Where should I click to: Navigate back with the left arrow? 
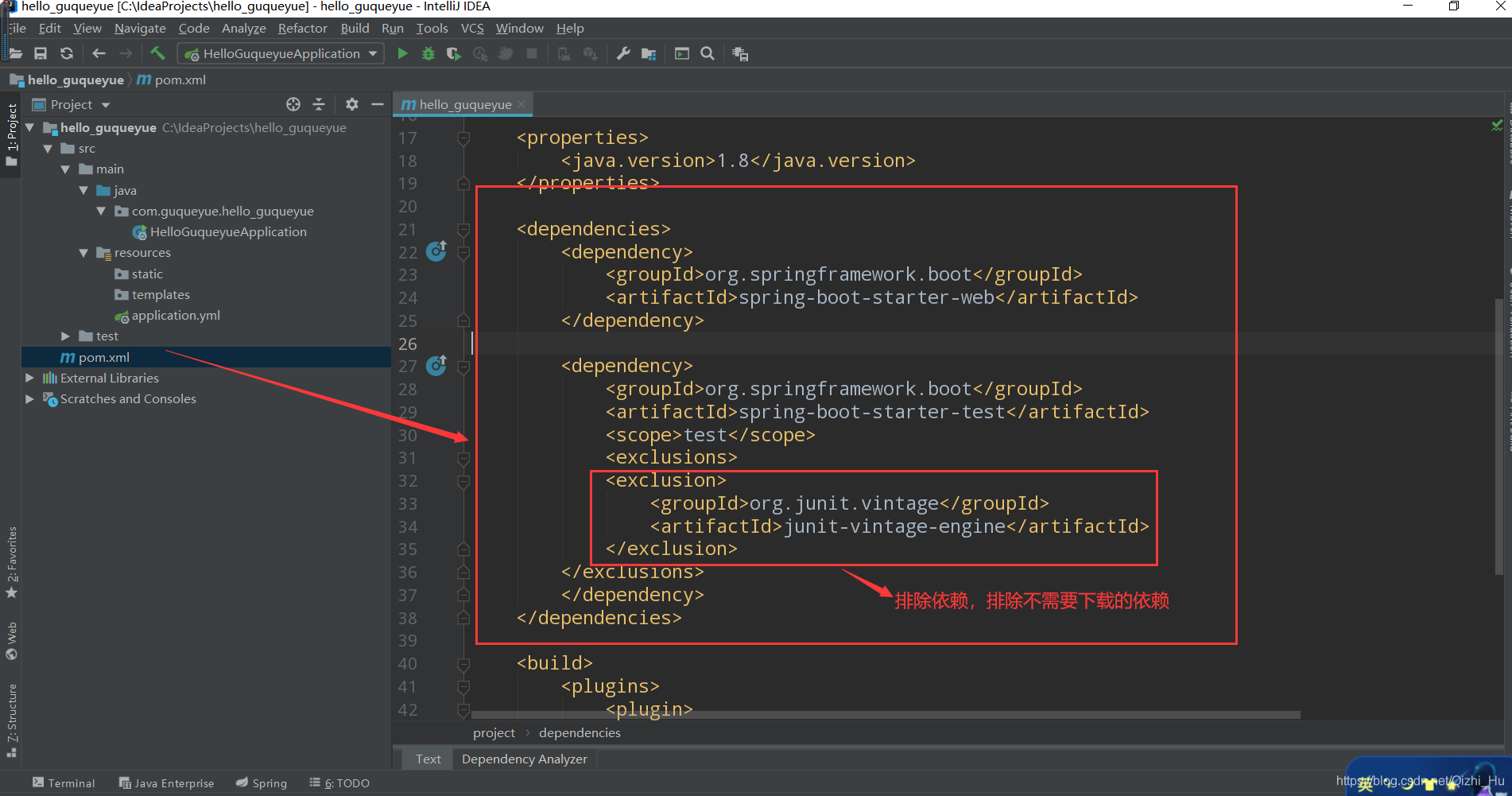(99, 53)
